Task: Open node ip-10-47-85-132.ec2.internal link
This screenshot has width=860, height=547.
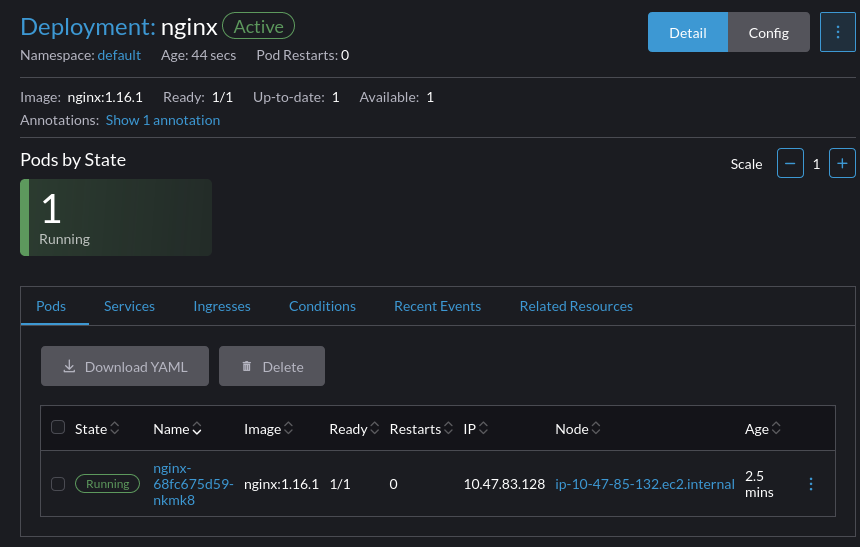Action: tap(643, 484)
